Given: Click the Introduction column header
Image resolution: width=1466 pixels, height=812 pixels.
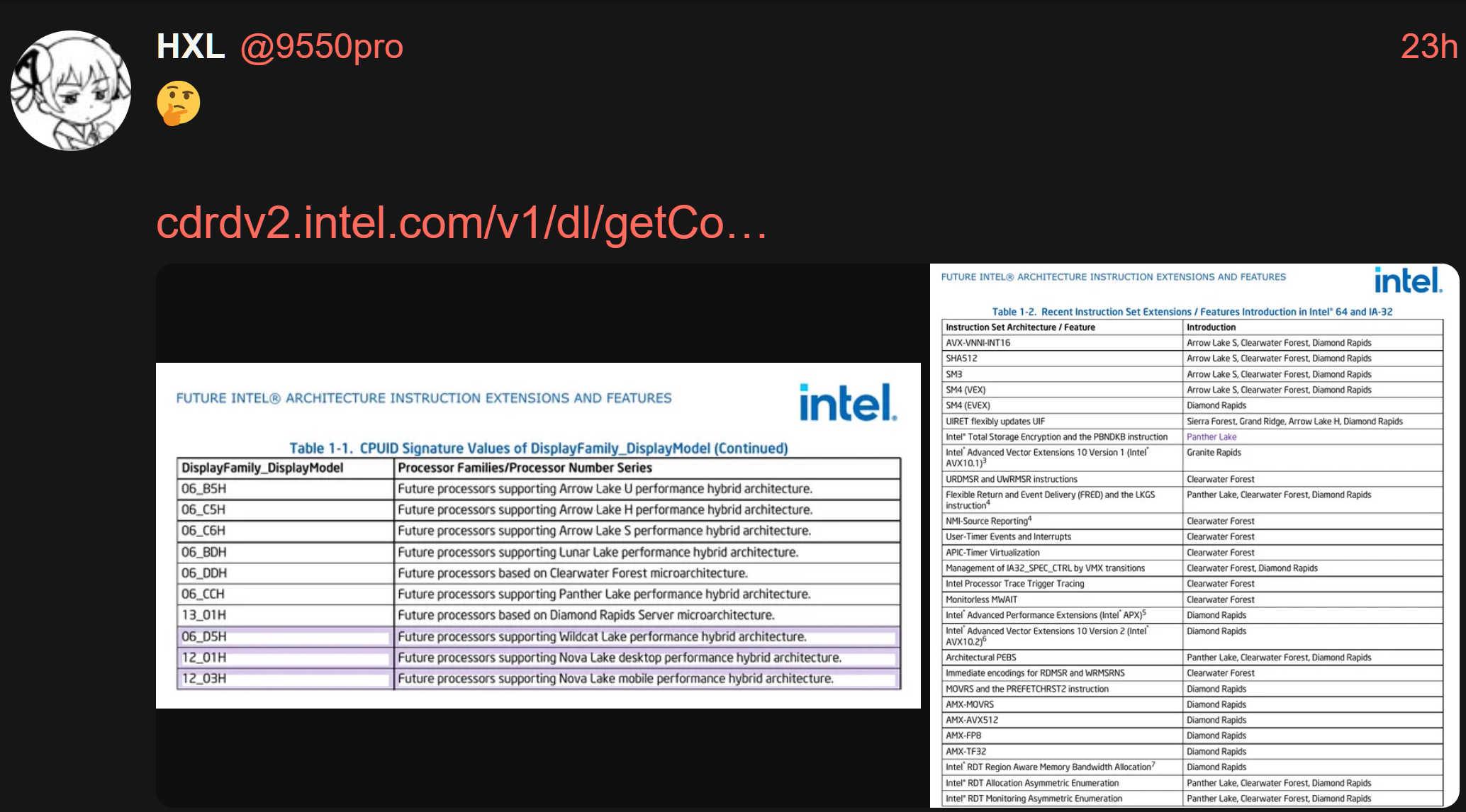Looking at the screenshot, I should point(1211,327).
